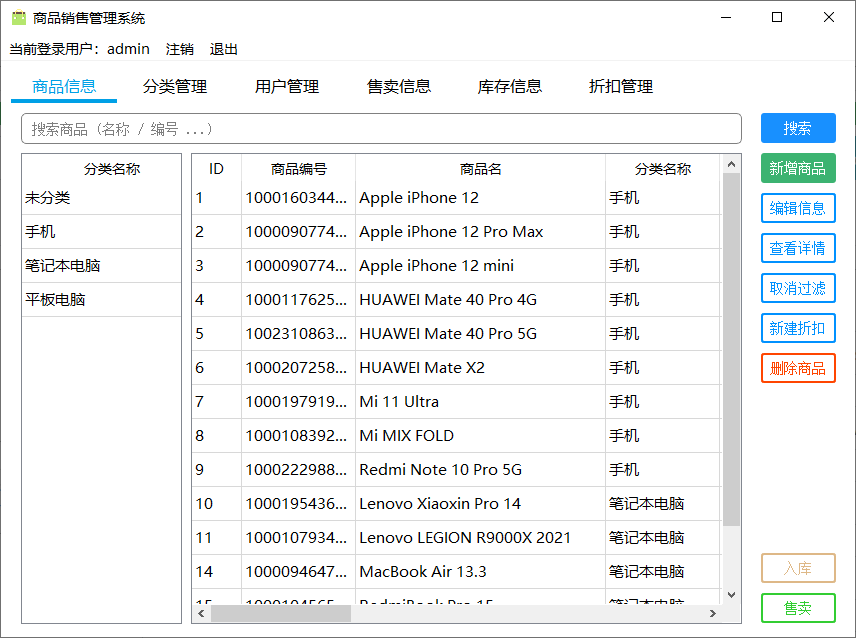Screen dimensions: 856x638
Task: Click 笔记本电脑 category cell of MacBook Air row
Action: tap(663, 571)
